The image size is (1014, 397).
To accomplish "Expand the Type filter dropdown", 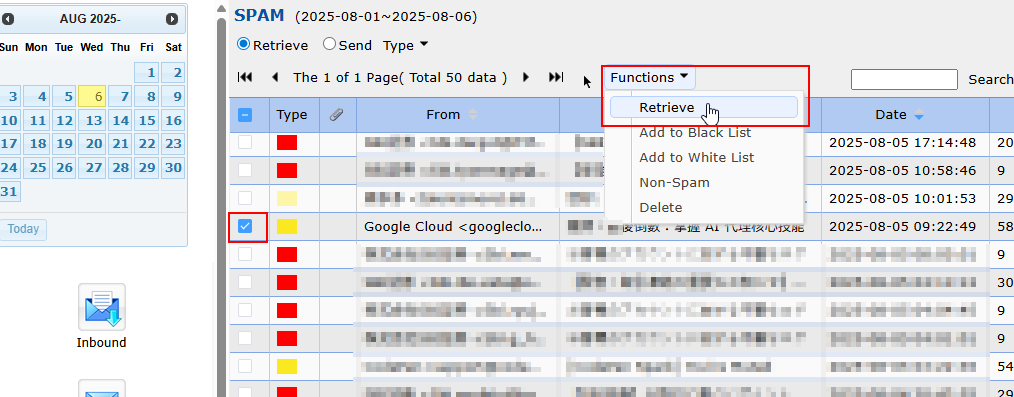I will [x=405, y=45].
